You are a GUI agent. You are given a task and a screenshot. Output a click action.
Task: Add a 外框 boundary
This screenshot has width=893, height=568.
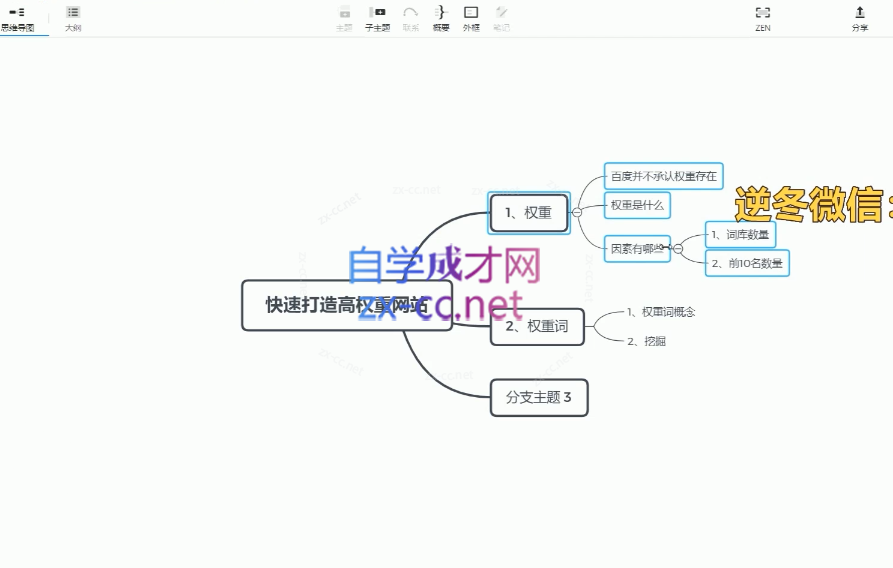pos(471,19)
